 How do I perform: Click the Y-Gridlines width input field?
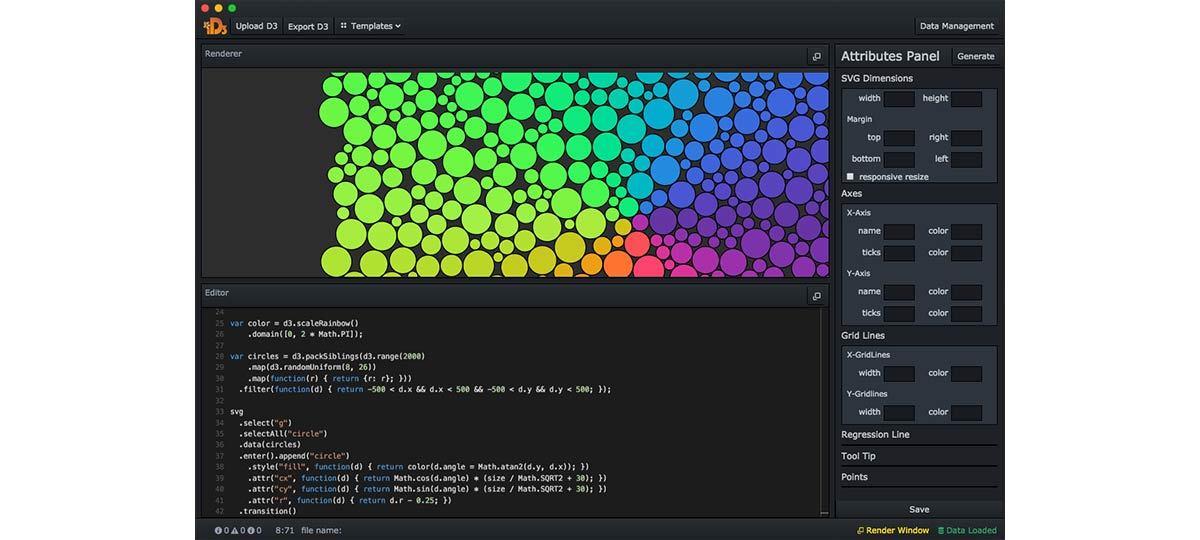(x=899, y=413)
